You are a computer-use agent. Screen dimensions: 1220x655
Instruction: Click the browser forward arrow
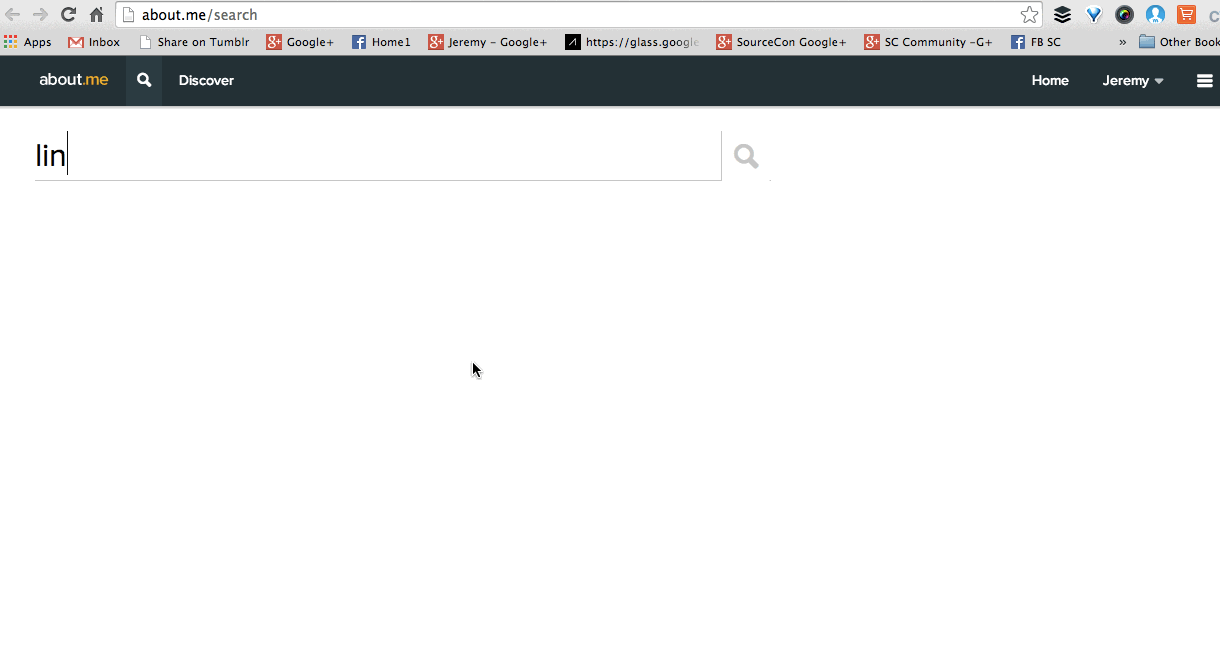[x=40, y=14]
